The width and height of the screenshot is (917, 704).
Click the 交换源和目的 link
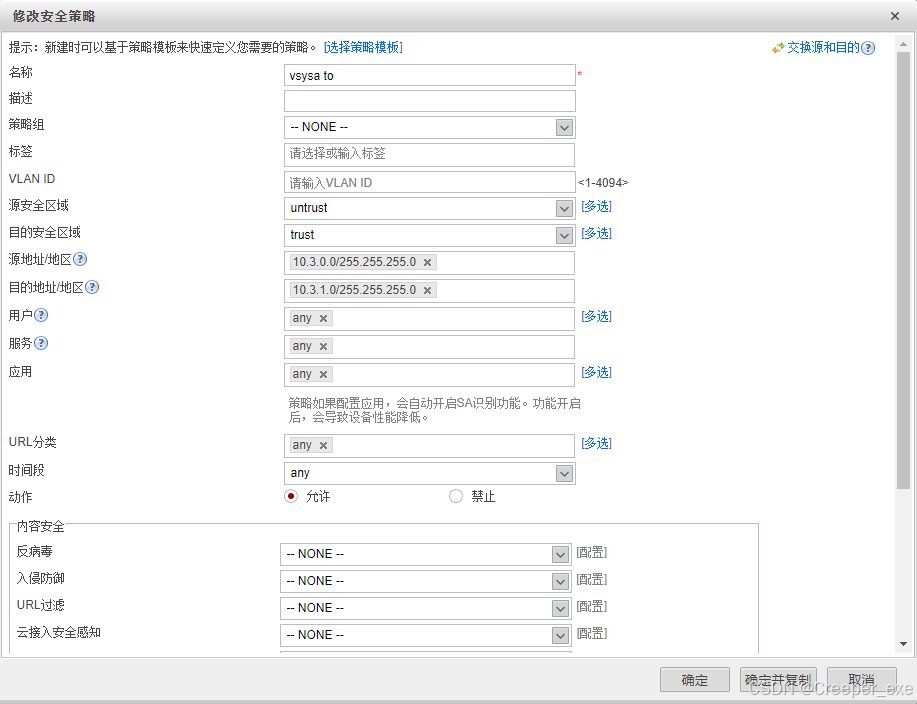pyautogui.click(x=823, y=47)
